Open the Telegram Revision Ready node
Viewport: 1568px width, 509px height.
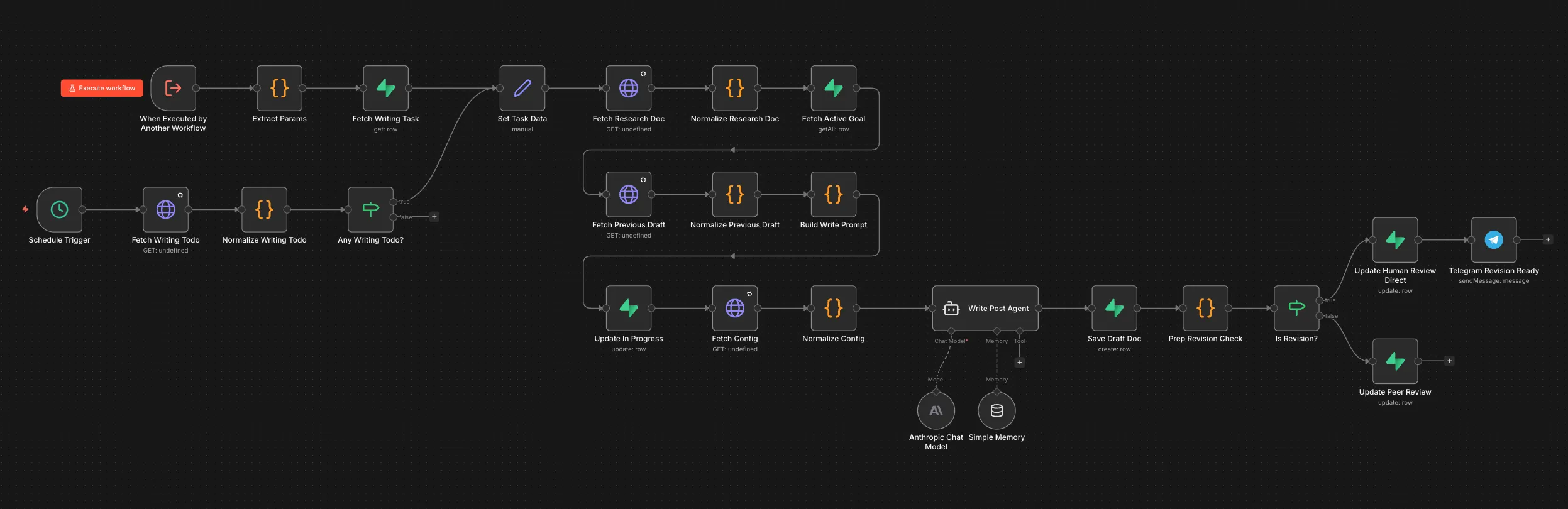coord(1493,240)
